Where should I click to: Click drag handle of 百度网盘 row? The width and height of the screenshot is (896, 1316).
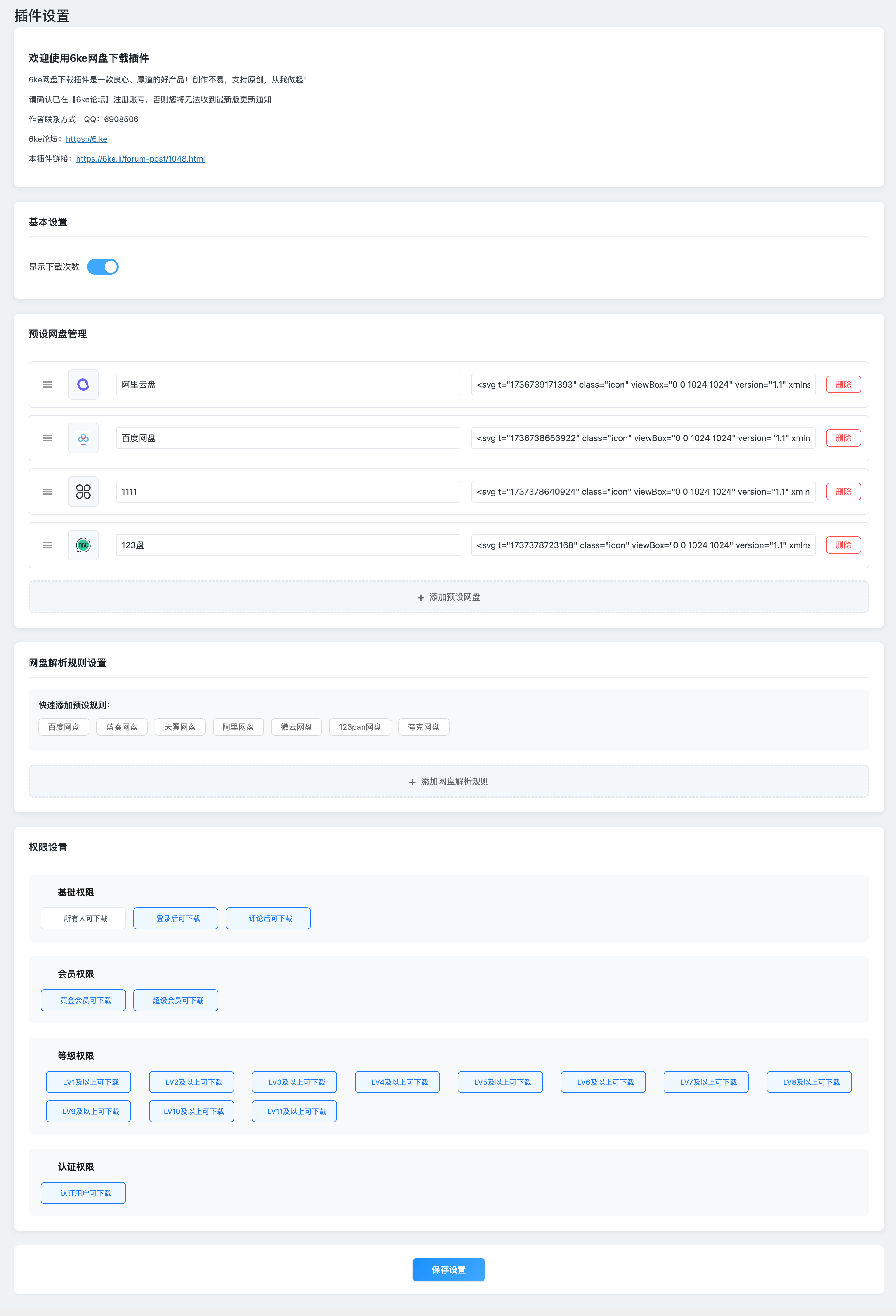(x=47, y=438)
